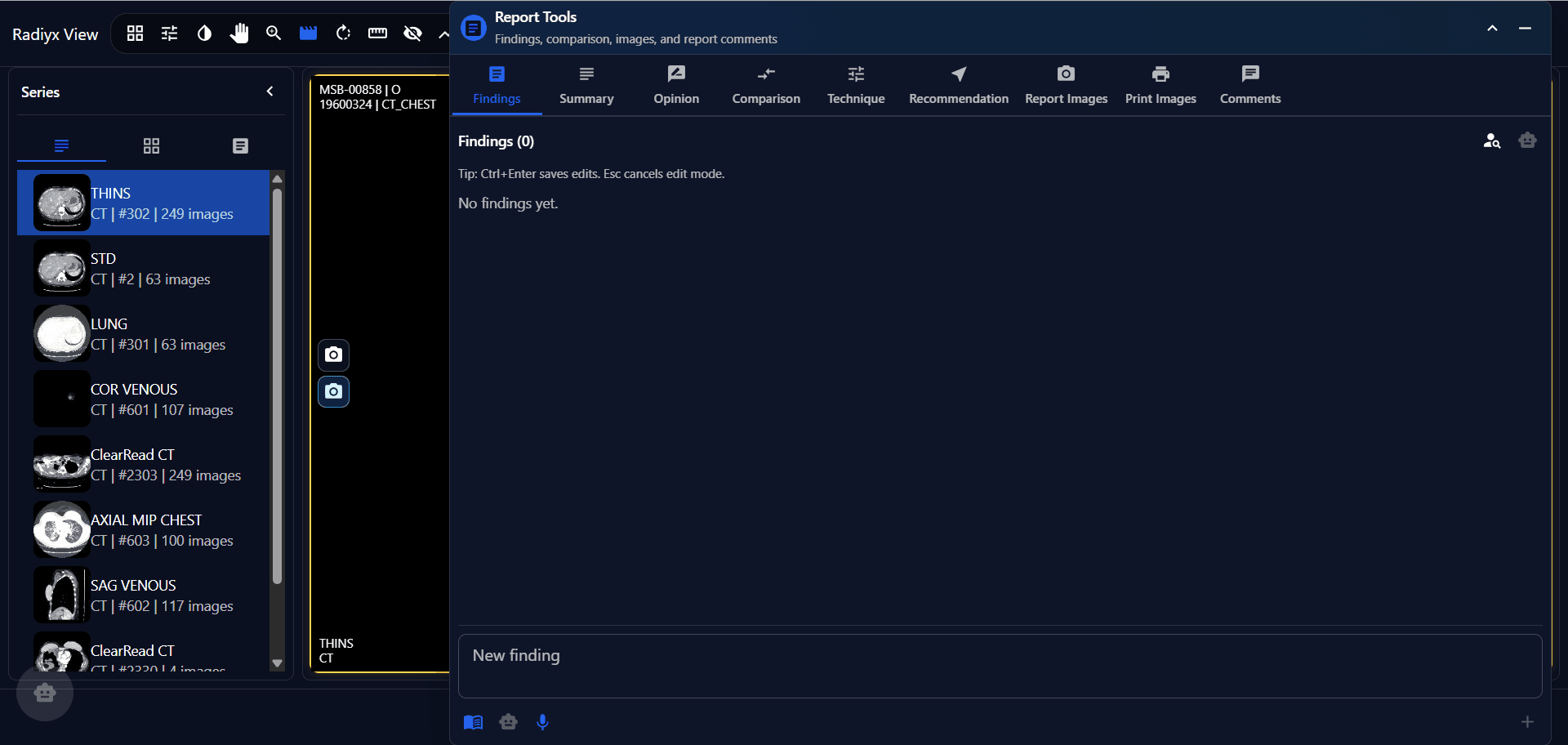
Task: Click the series list scroll up arrow
Action: [x=277, y=178]
